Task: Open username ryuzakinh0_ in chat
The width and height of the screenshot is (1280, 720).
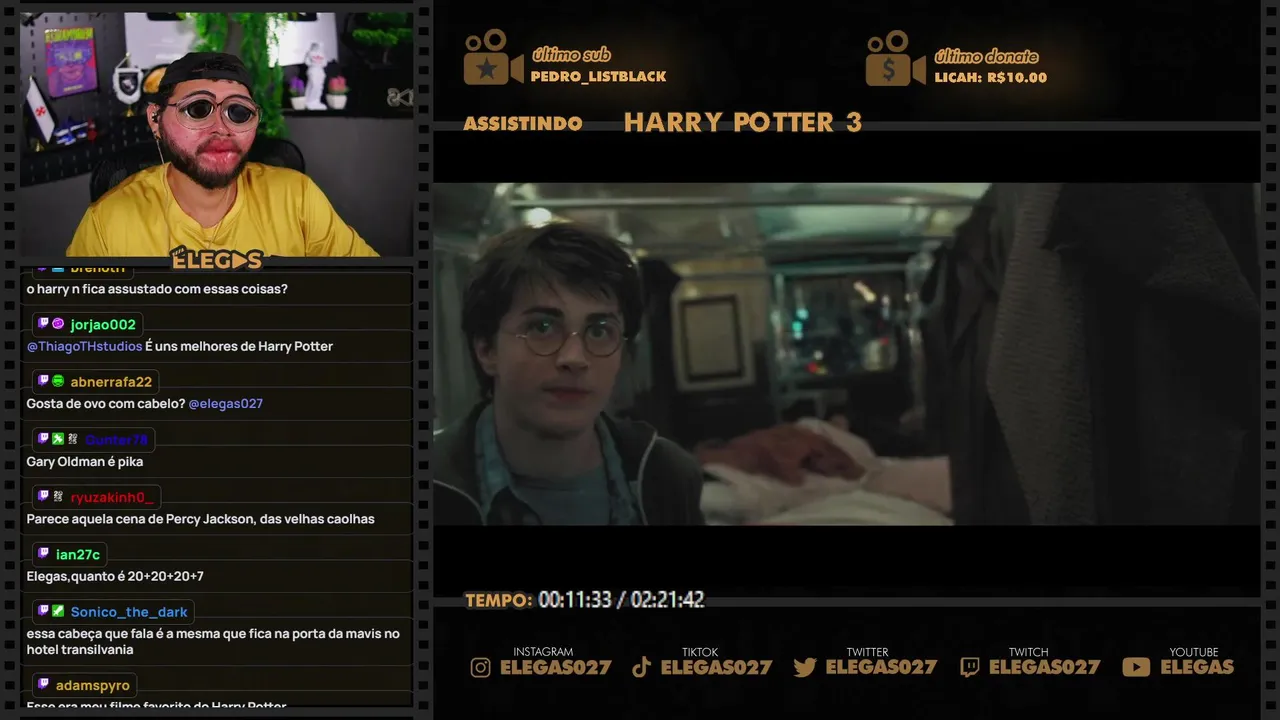Action: tap(112, 497)
